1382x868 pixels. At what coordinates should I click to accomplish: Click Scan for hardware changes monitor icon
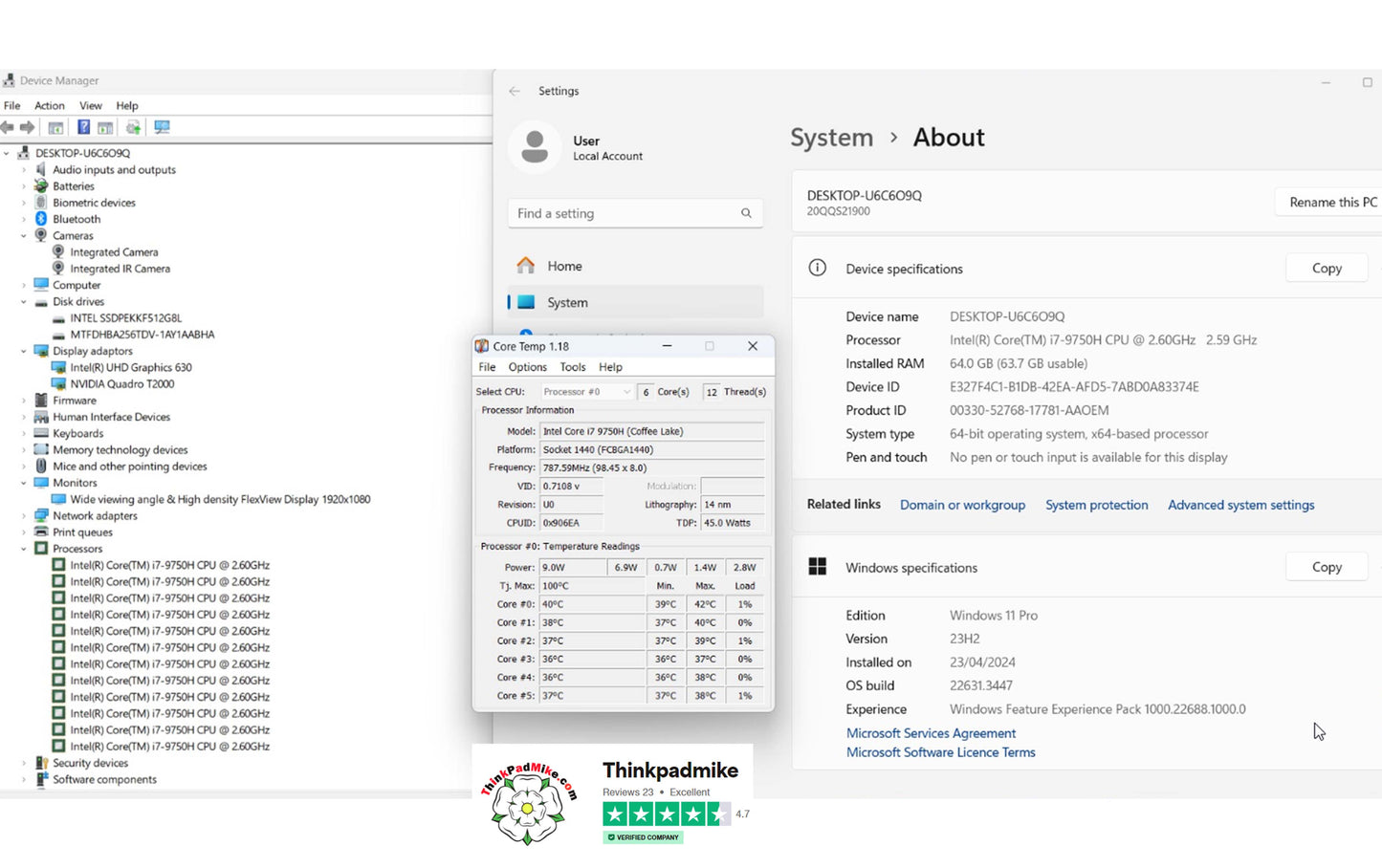(162, 127)
